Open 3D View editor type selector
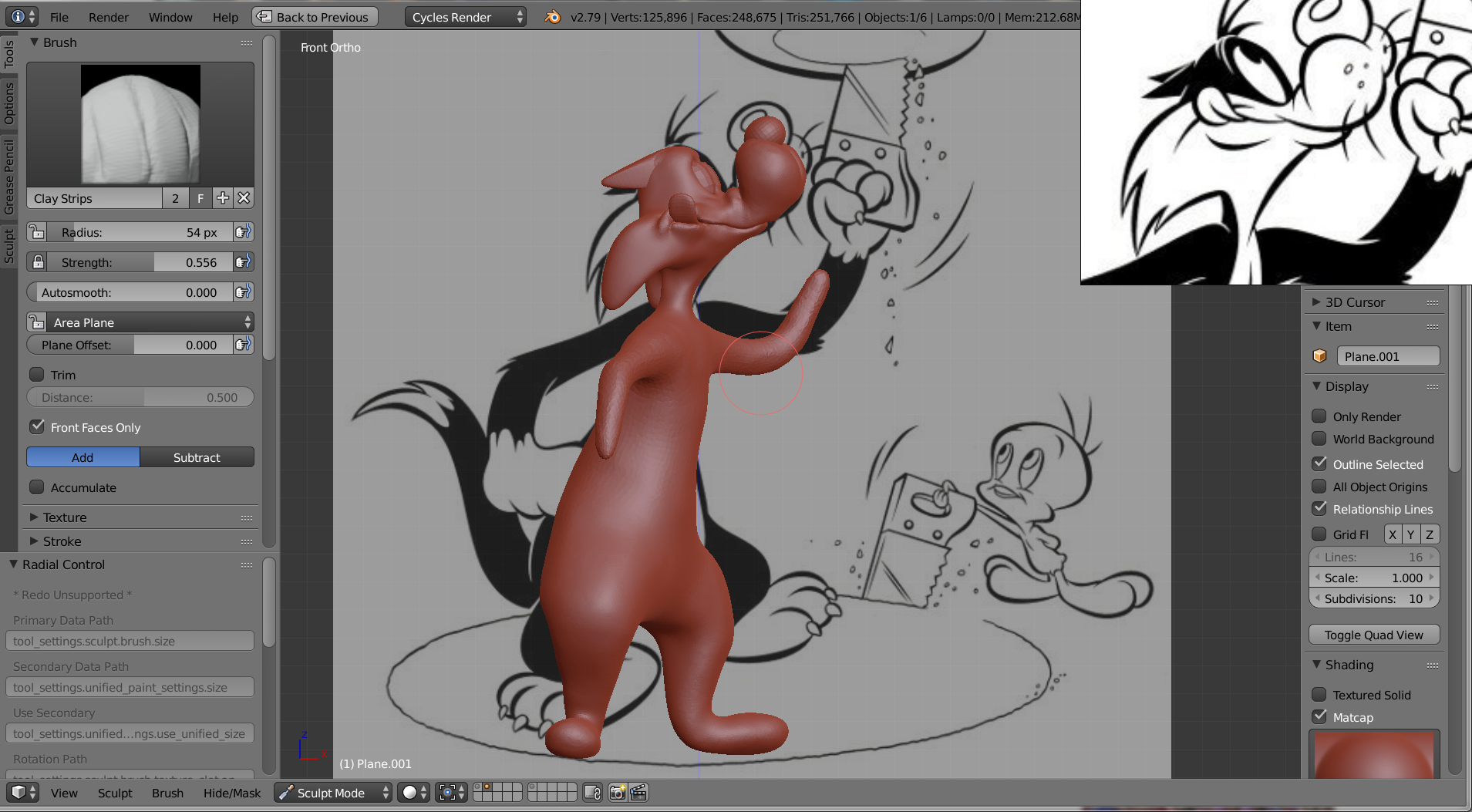Screen dimensions: 1472x812 pyautogui.click(x=23, y=793)
